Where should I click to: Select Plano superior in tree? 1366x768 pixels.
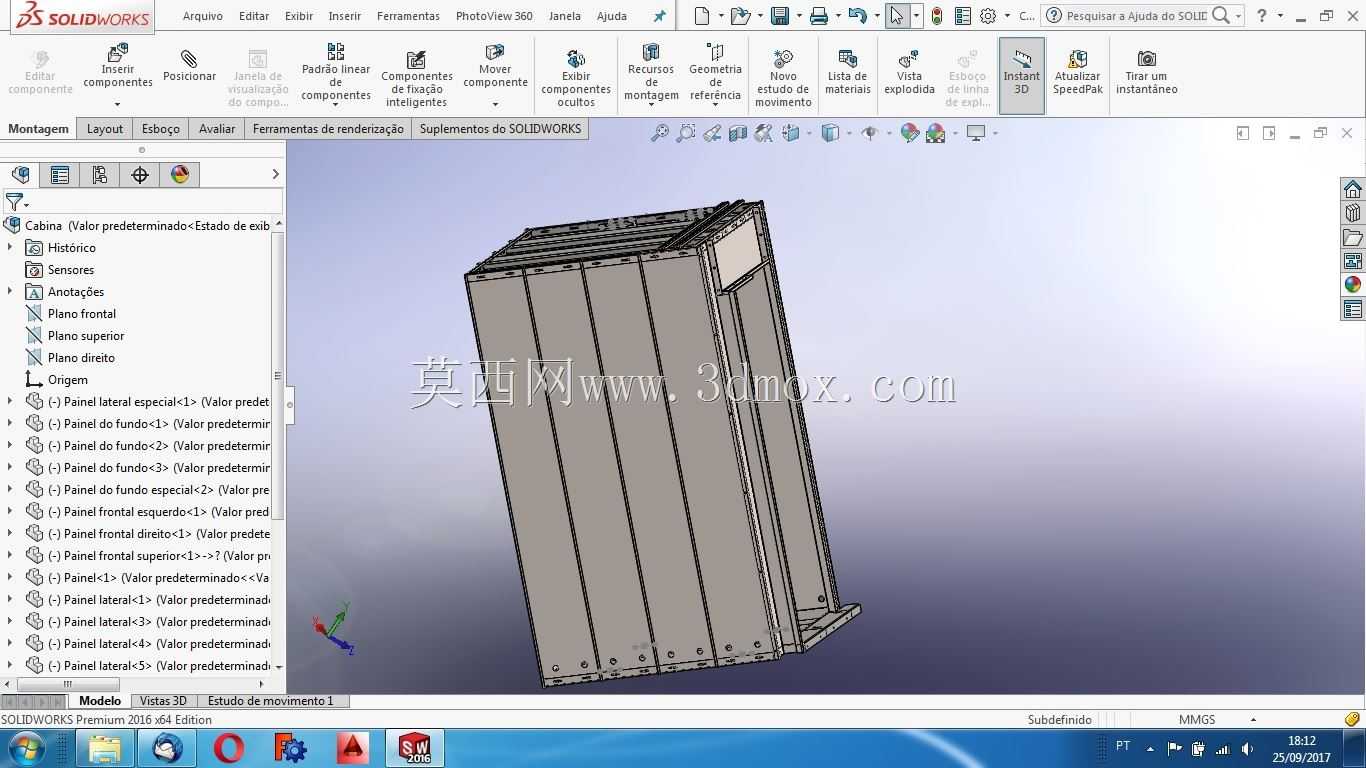pos(86,335)
